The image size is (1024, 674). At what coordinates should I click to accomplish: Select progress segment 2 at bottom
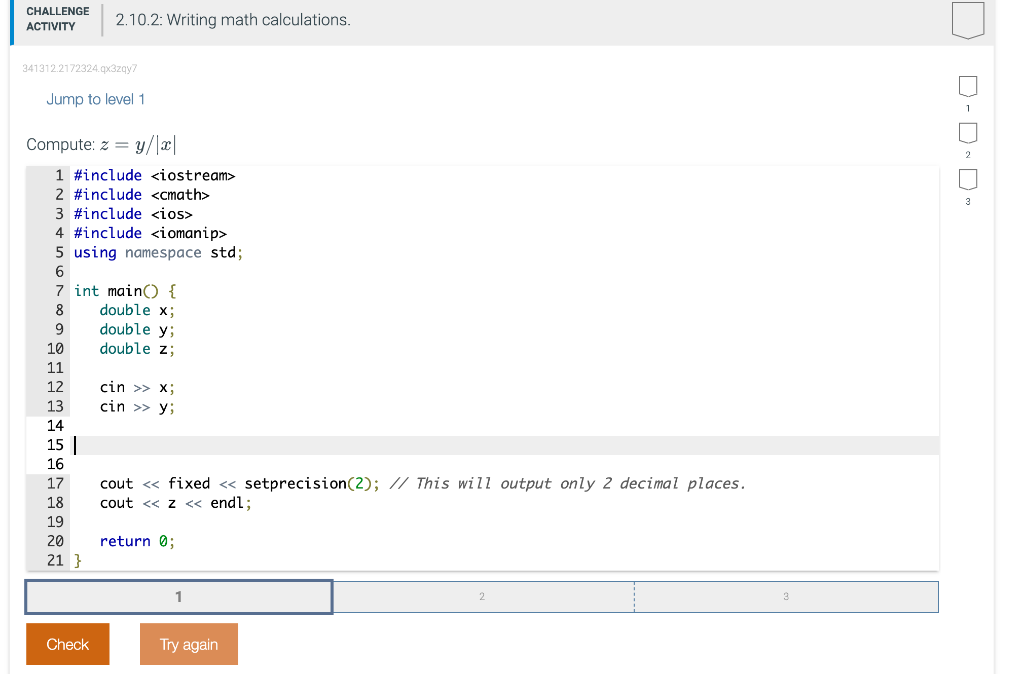coord(482,596)
